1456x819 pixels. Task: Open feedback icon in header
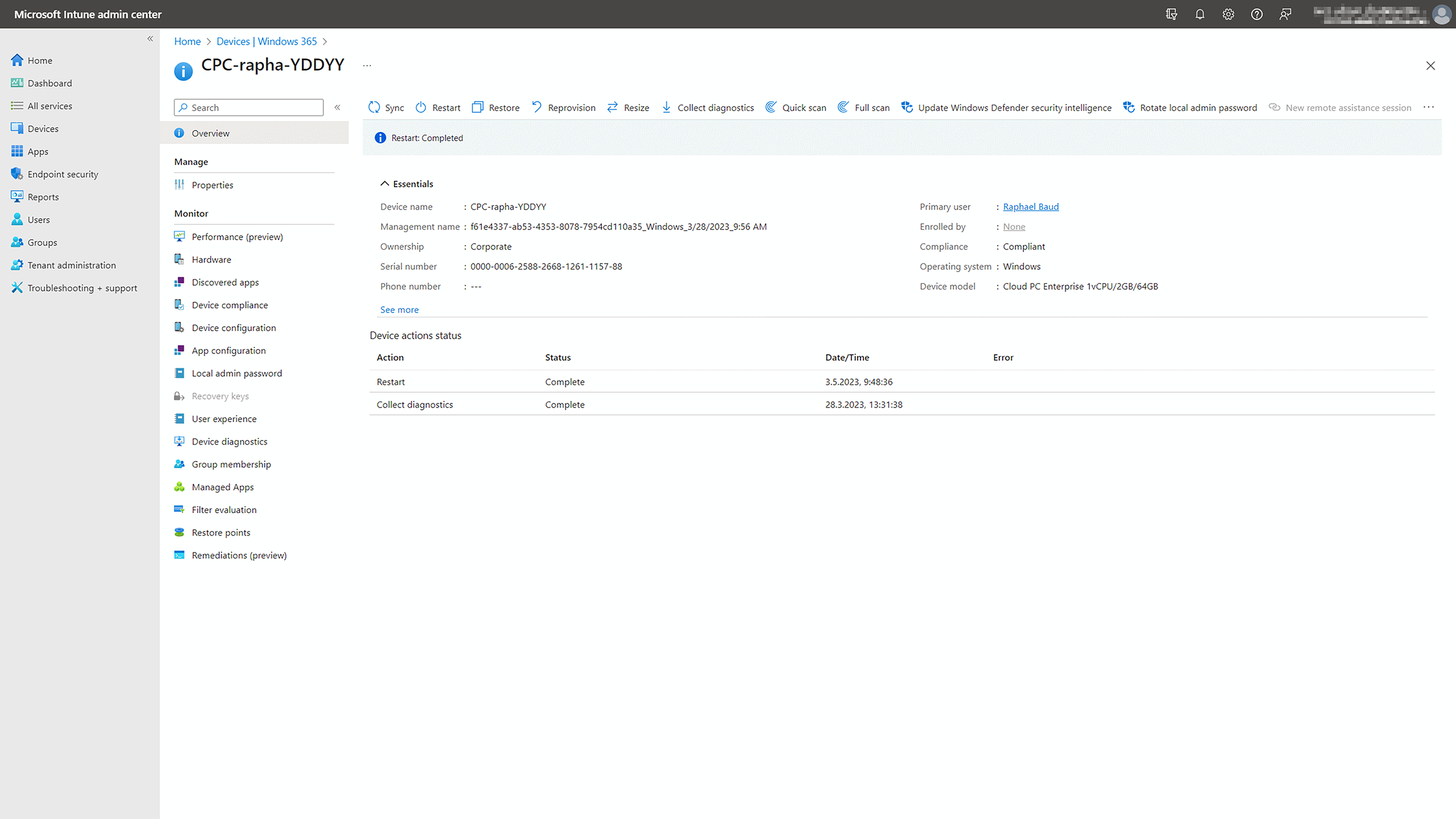click(x=1285, y=14)
